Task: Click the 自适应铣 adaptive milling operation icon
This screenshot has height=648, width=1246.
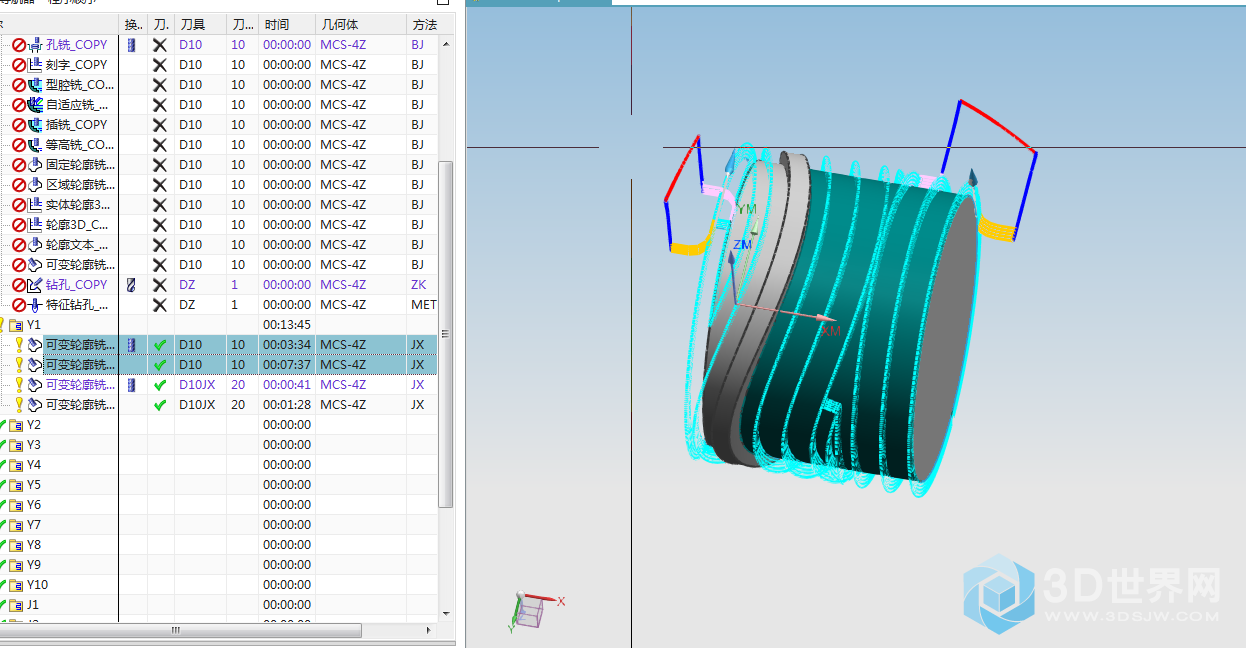Action: (x=35, y=104)
